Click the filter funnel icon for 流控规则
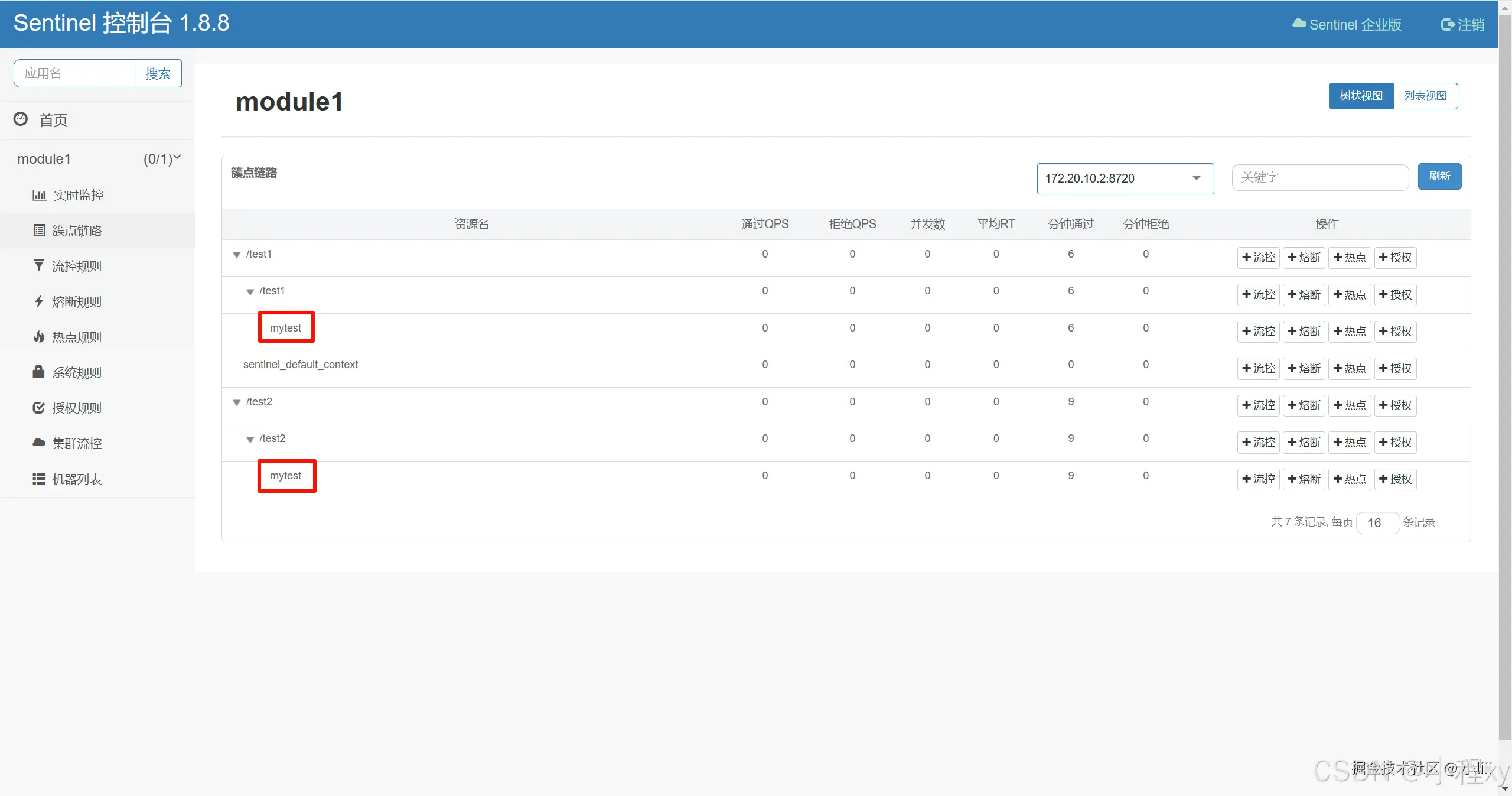The height and width of the screenshot is (796, 1512). [x=39, y=266]
